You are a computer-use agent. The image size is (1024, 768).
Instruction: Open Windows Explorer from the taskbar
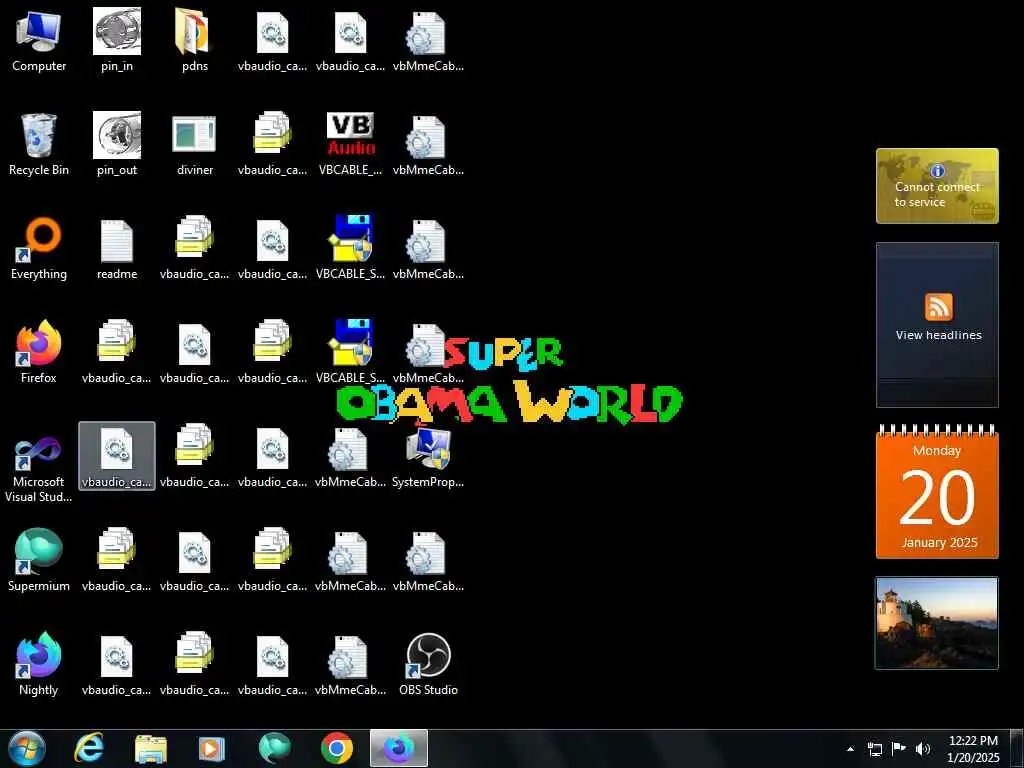[151, 749]
